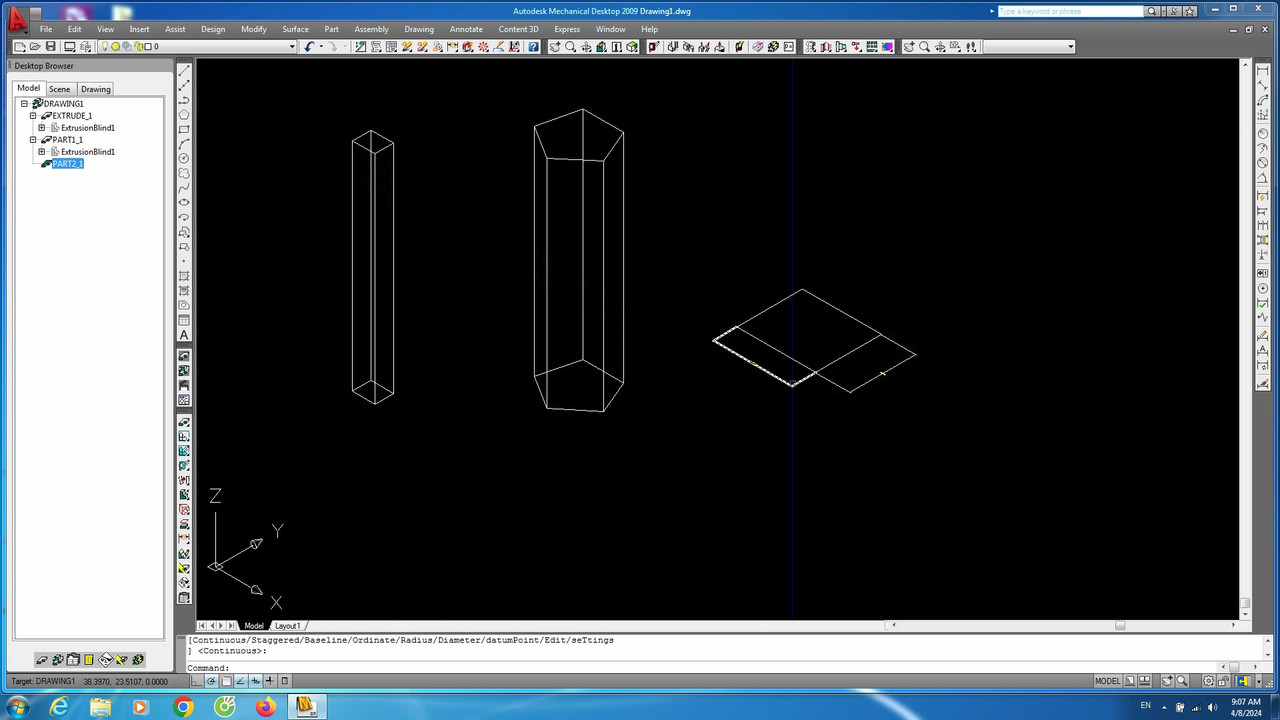1280x720 pixels.
Task: Open Firefox from the taskbar
Action: [x=265, y=707]
